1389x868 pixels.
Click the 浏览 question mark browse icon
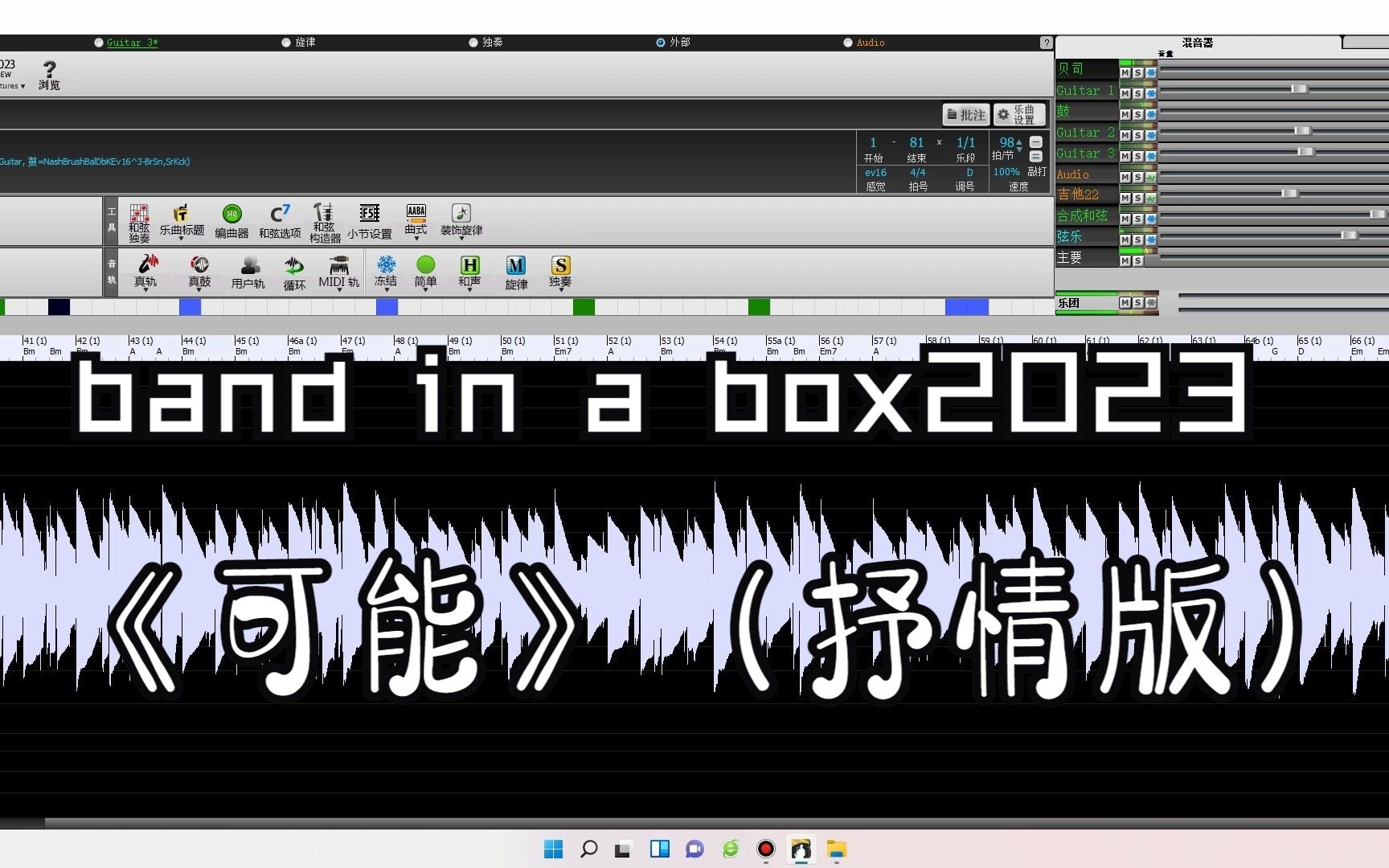click(x=49, y=75)
